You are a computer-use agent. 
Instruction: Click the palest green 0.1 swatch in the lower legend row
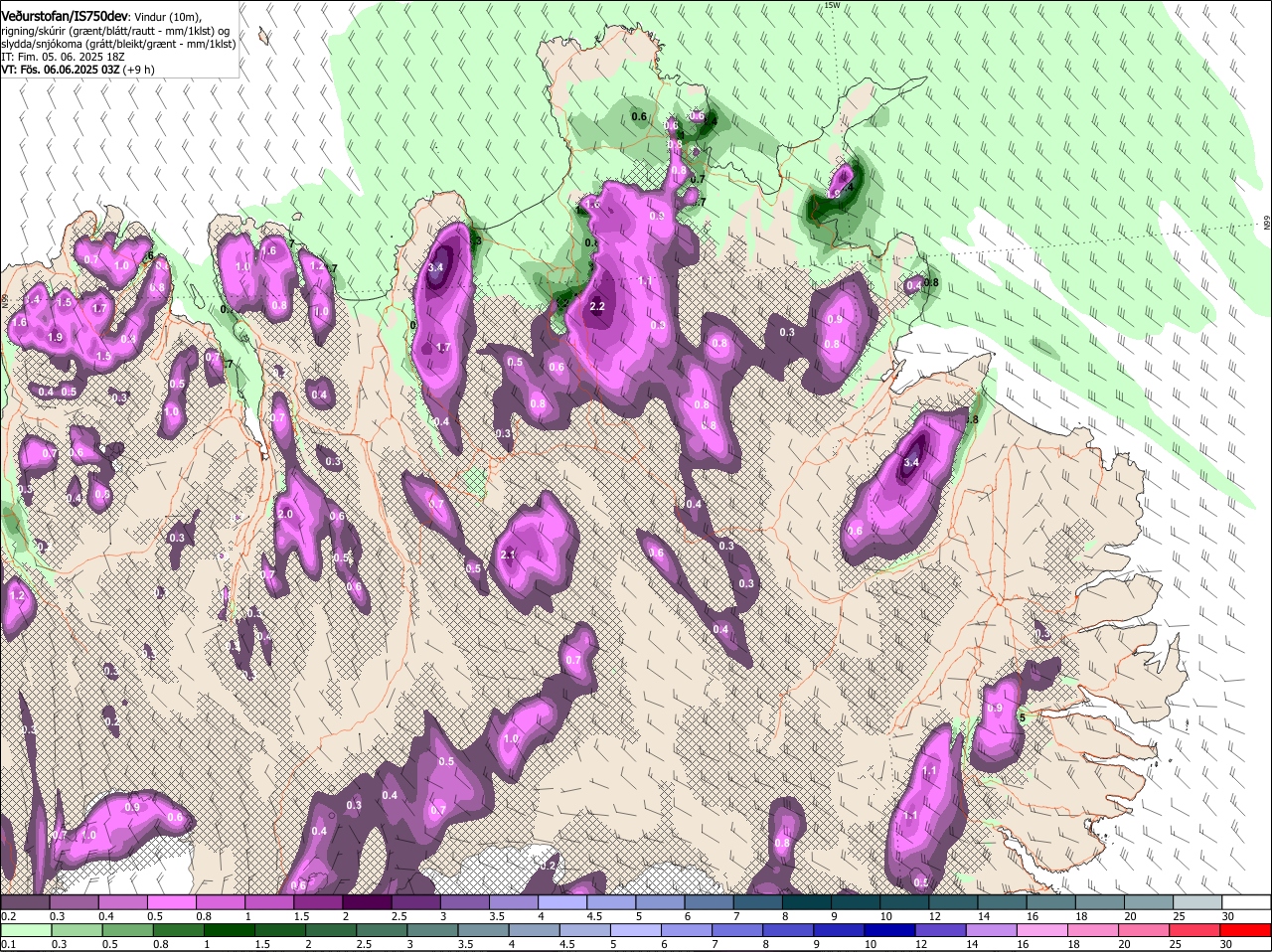(x=27, y=931)
